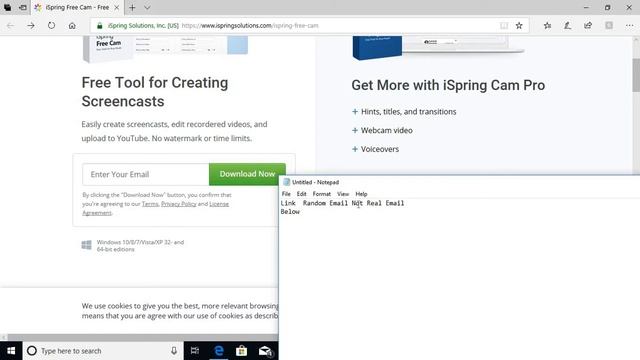Click the Cortana circle icon in search box

click(32, 351)
